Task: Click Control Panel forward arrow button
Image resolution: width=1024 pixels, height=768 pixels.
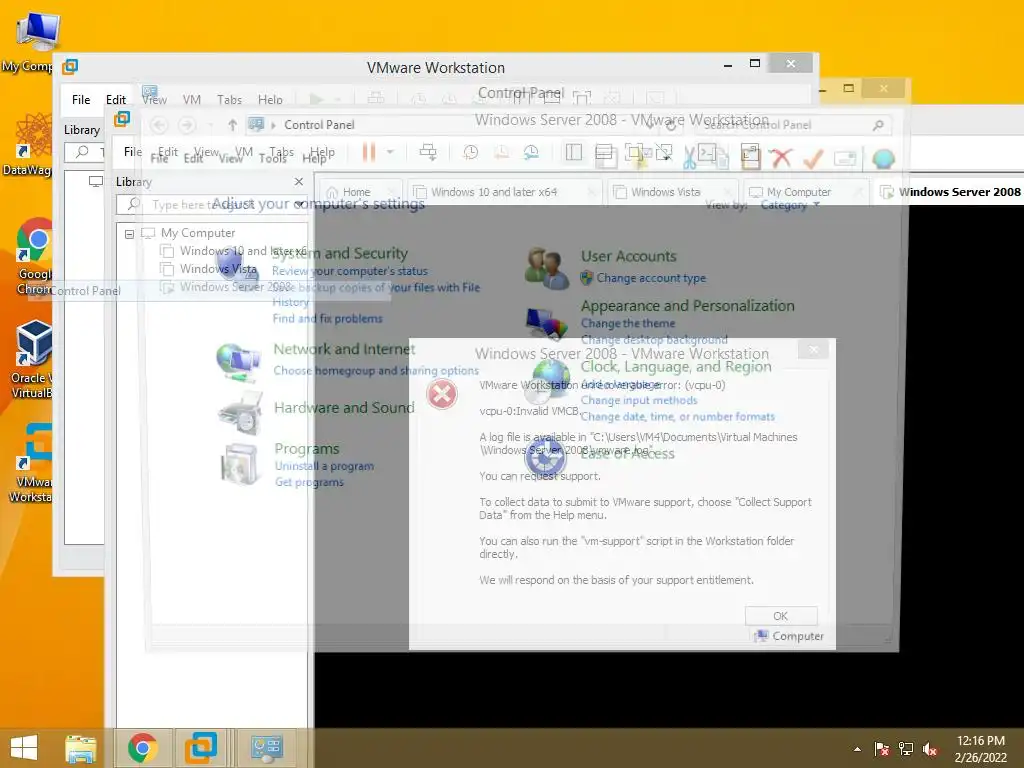Action: coord(187,125)
